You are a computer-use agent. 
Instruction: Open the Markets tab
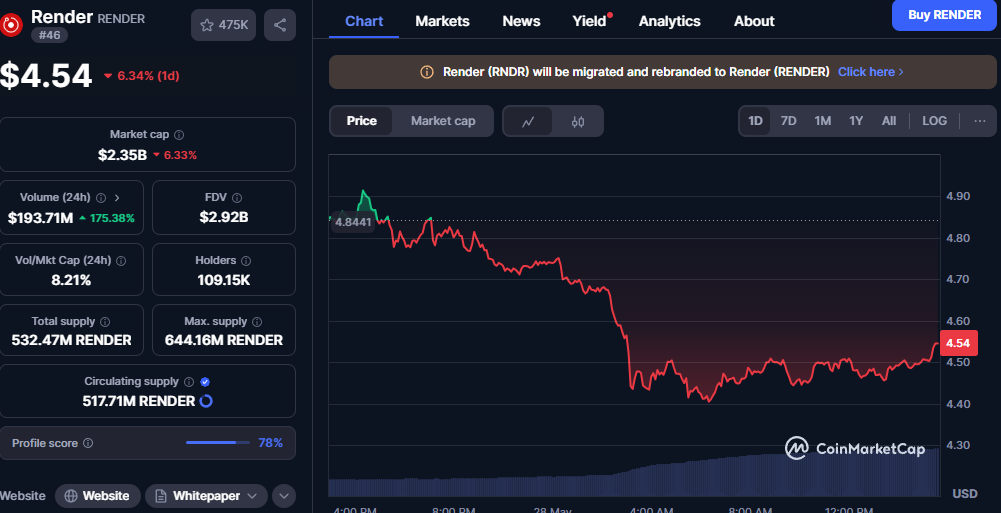click(442, 21)
